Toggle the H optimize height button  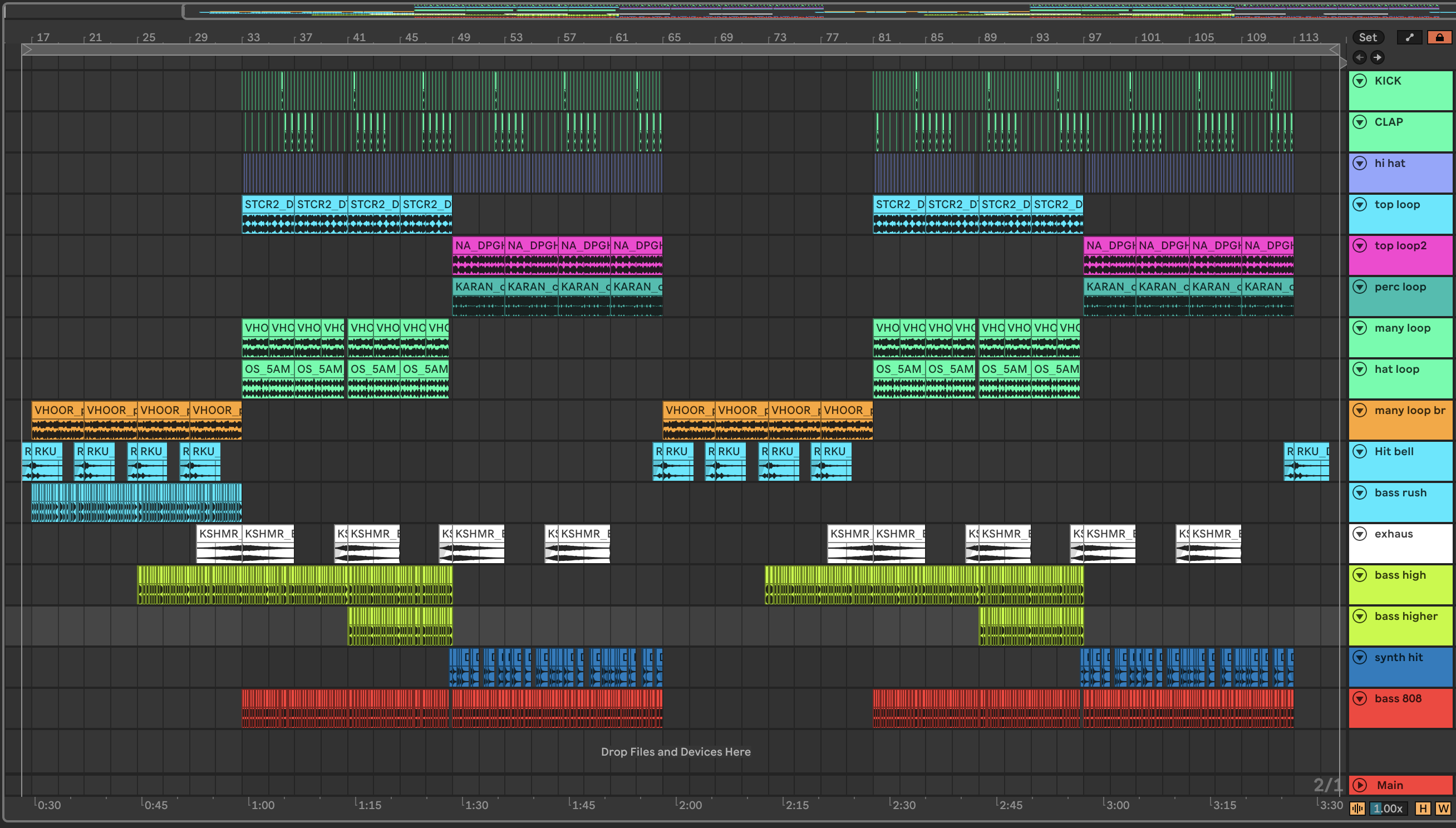click(x=1423, y=808)
